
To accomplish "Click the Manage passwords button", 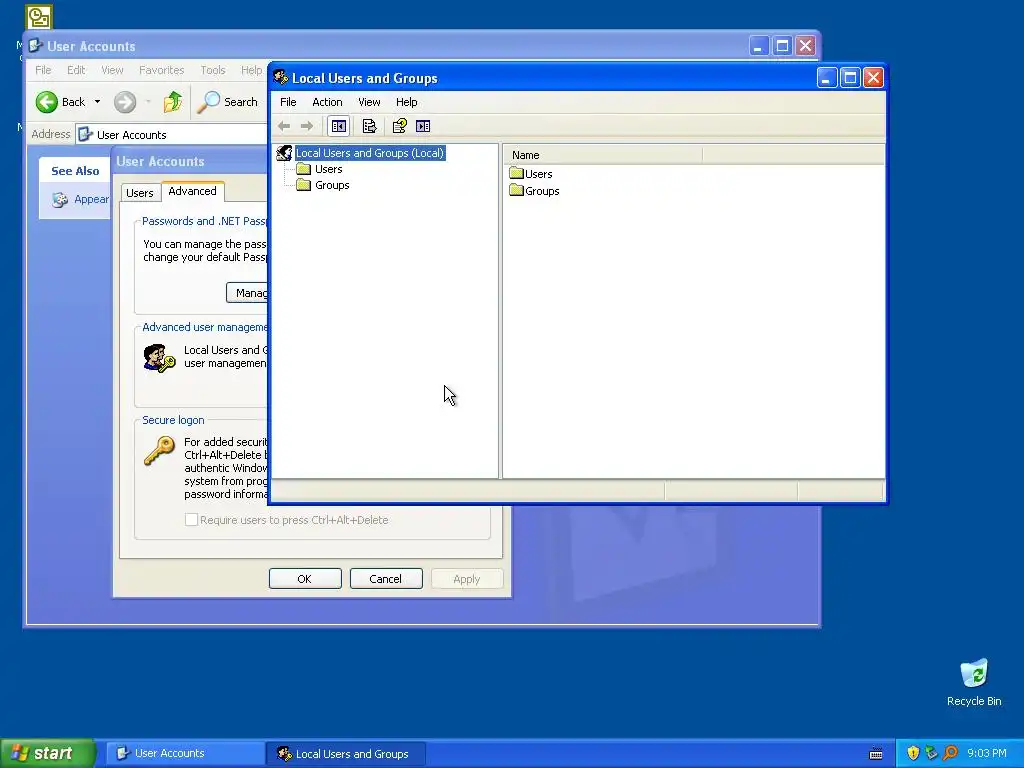I will click(247, 293).
